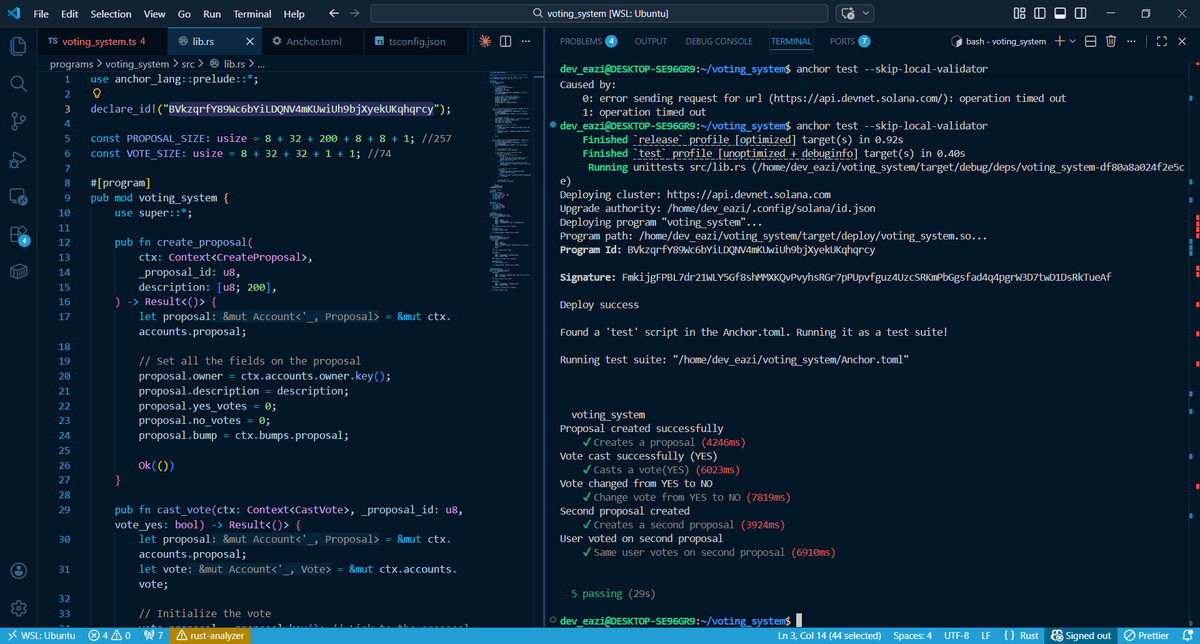The image size is (1200, 644).
Task: Launch new terminal with plus icon
Action: point(1059,41)
